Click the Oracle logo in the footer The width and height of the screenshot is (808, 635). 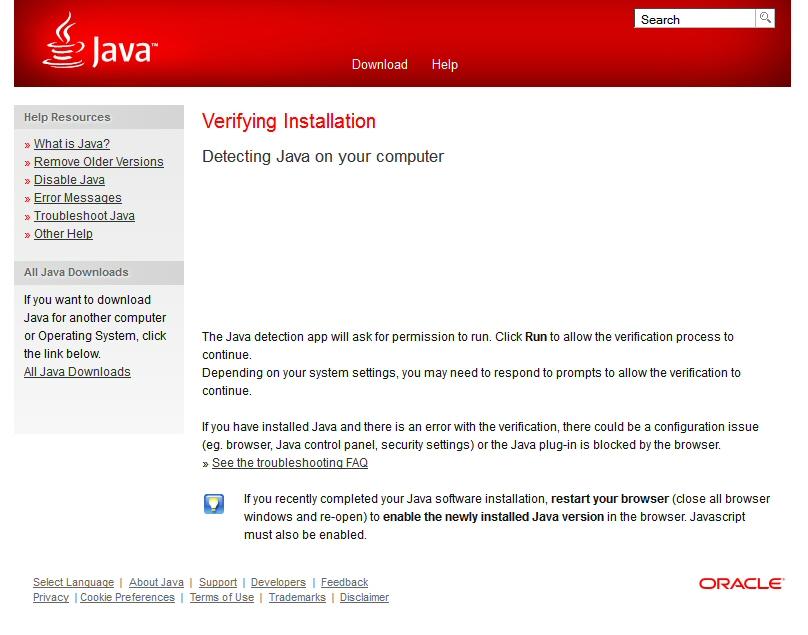tap(742, 583)
